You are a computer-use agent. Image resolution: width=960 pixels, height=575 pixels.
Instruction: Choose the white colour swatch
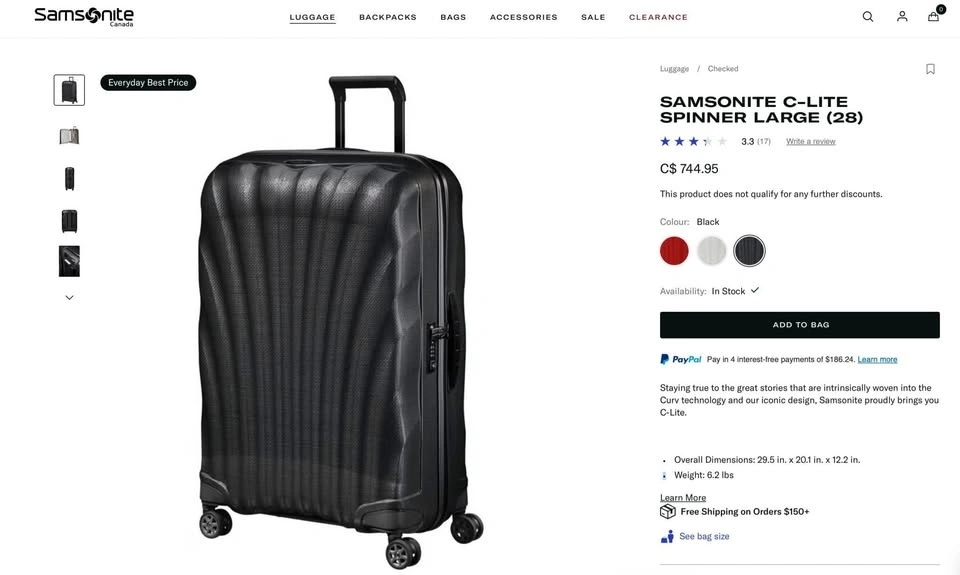(x=712, y=251)
